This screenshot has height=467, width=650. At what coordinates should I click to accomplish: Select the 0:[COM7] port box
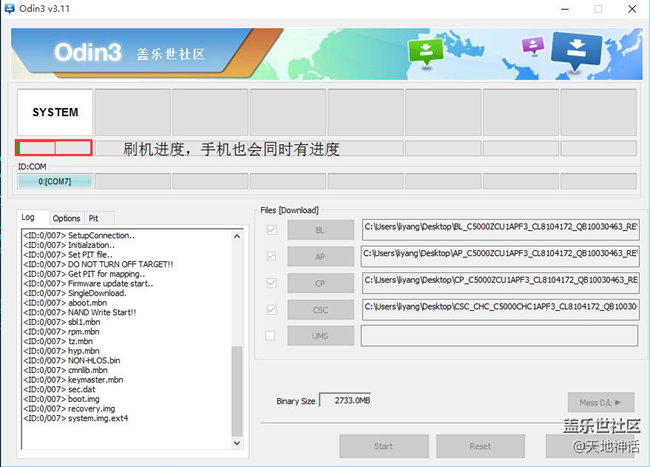(54, 181)
